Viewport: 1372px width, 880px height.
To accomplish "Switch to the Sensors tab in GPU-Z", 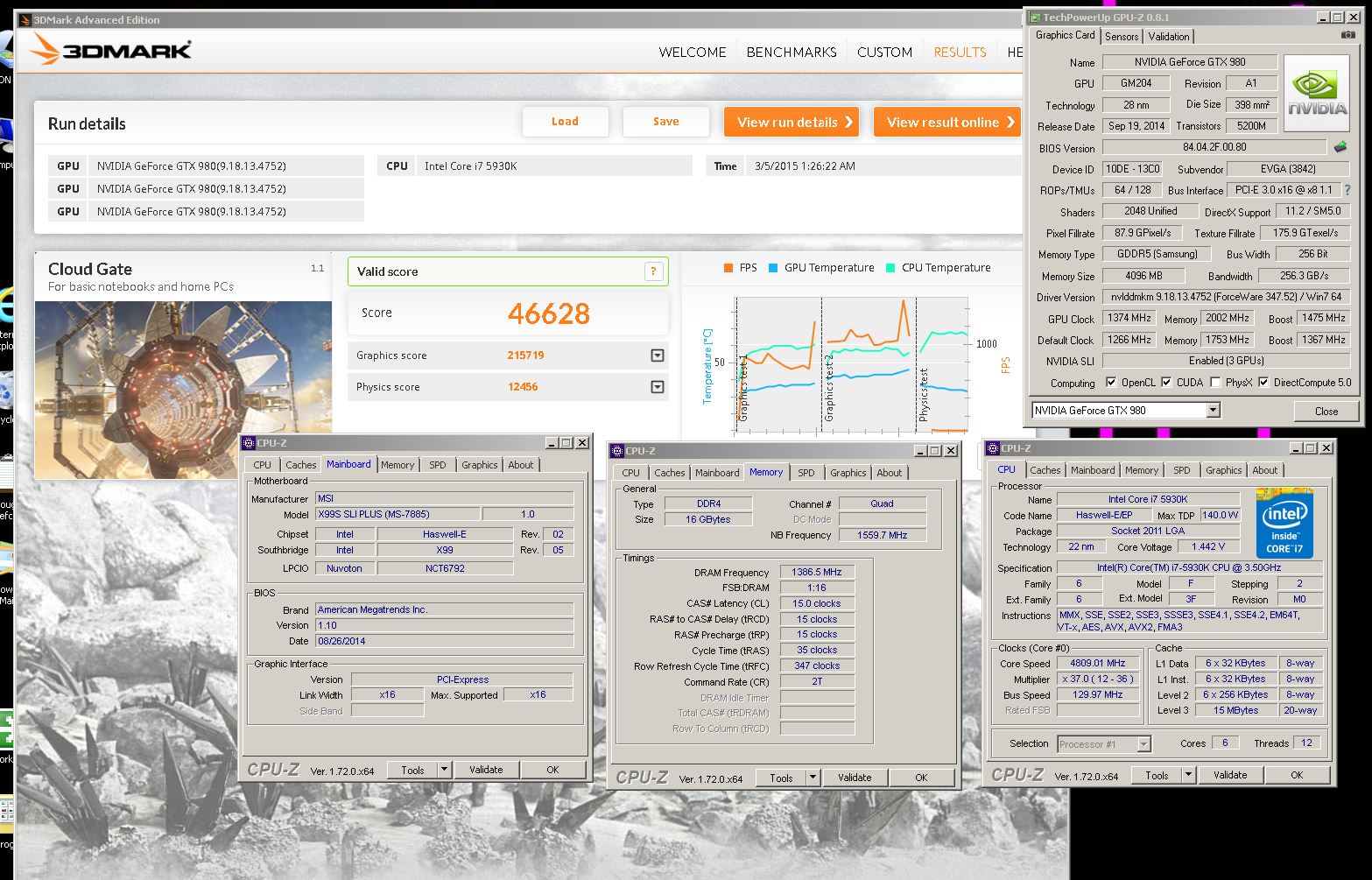I will pos(1122,37).
